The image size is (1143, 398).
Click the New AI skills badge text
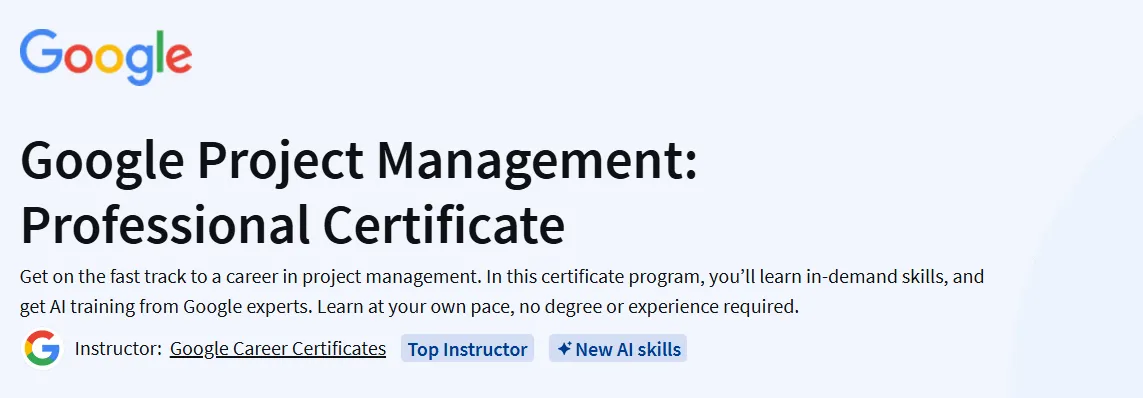628,350
